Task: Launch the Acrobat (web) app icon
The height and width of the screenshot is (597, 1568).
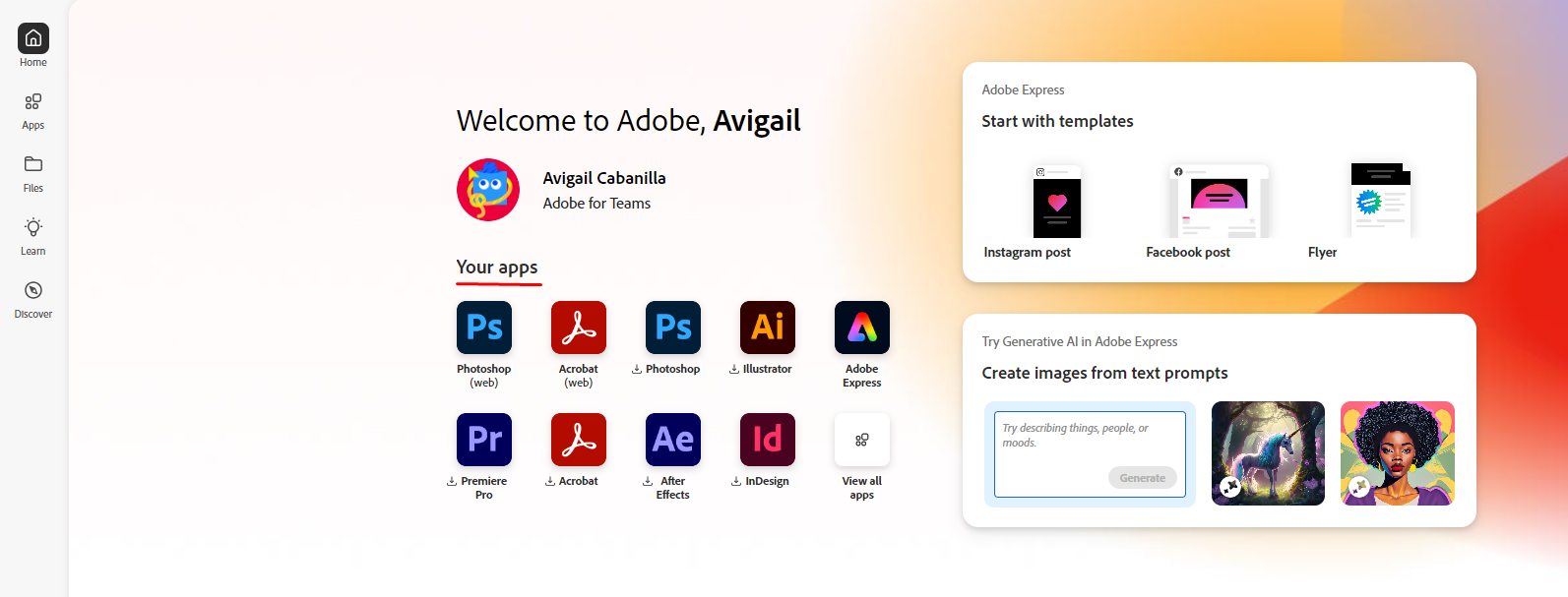Action: coord(579,328)
